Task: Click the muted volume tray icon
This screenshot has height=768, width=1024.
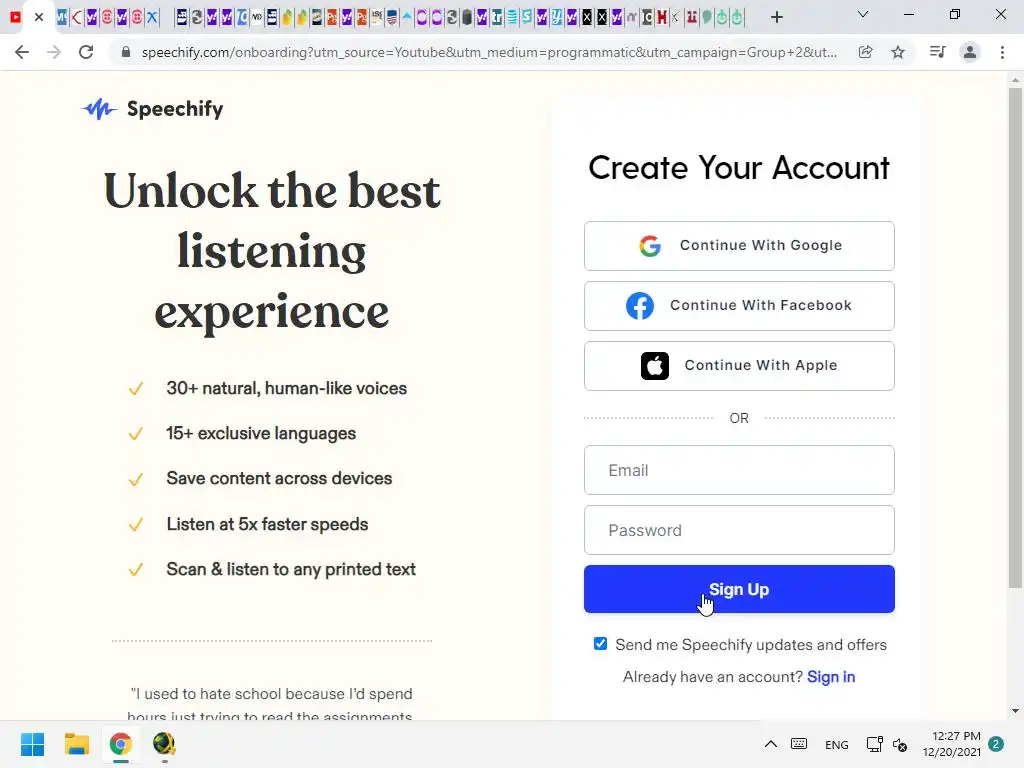Action: [x=900, y=744]
